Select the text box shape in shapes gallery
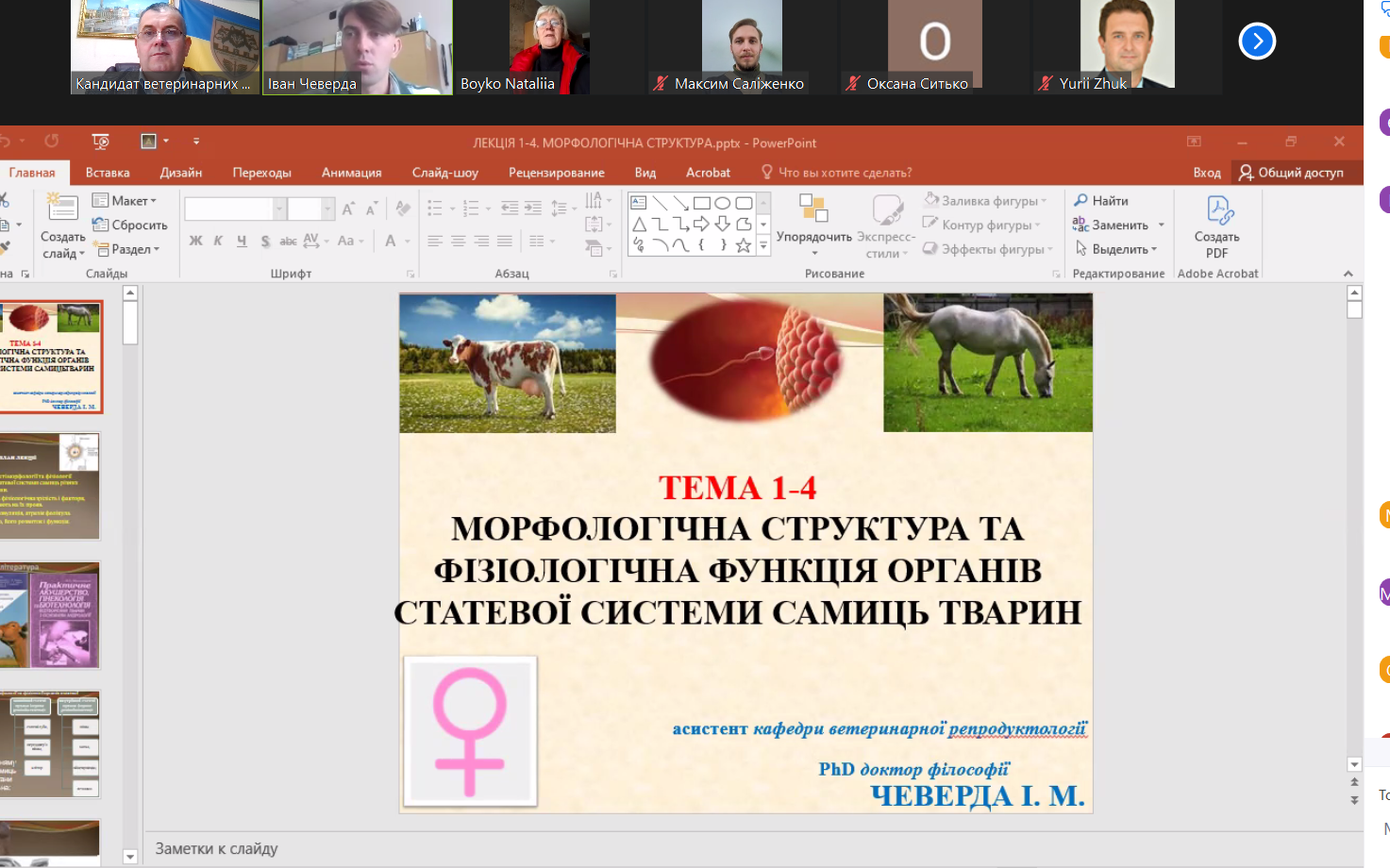The image size is (1390, 868). [x=639, y=203]
